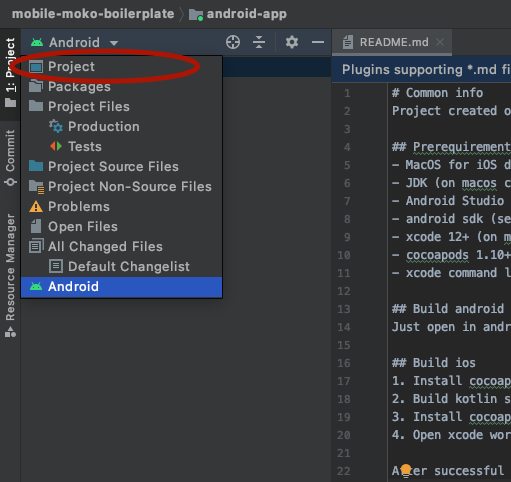Select Tests scope entry

coord(122,147)
